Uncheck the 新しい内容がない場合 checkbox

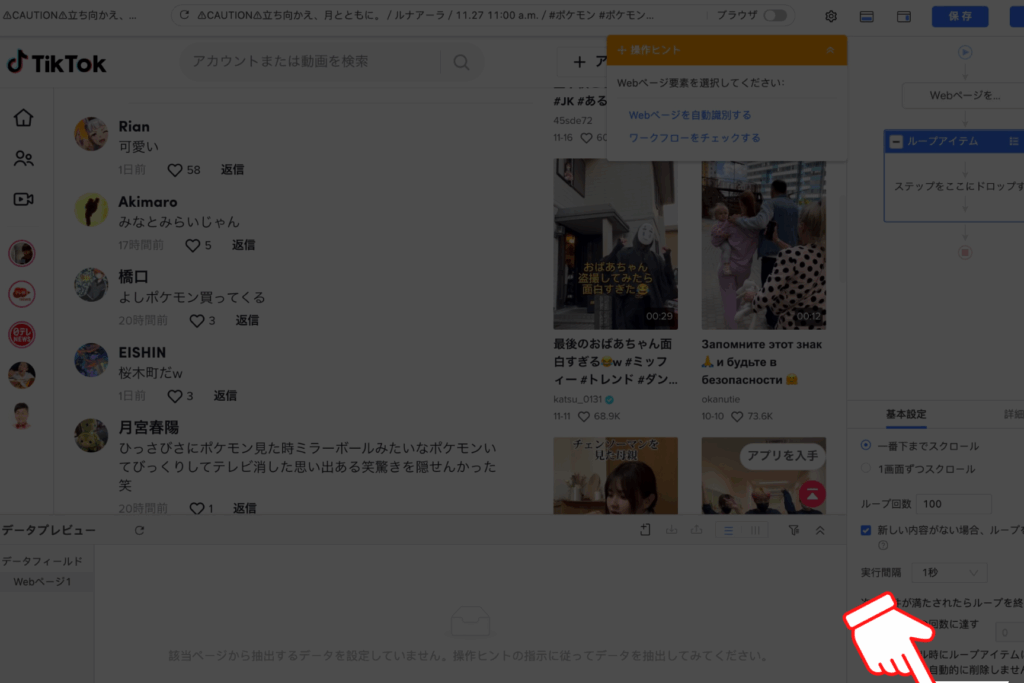pos(866,530)
